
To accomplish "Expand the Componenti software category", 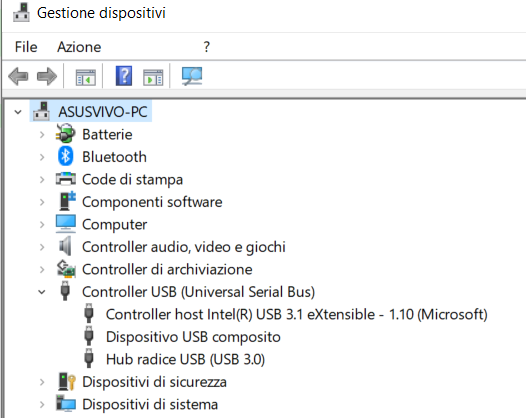I will [42, 202].
